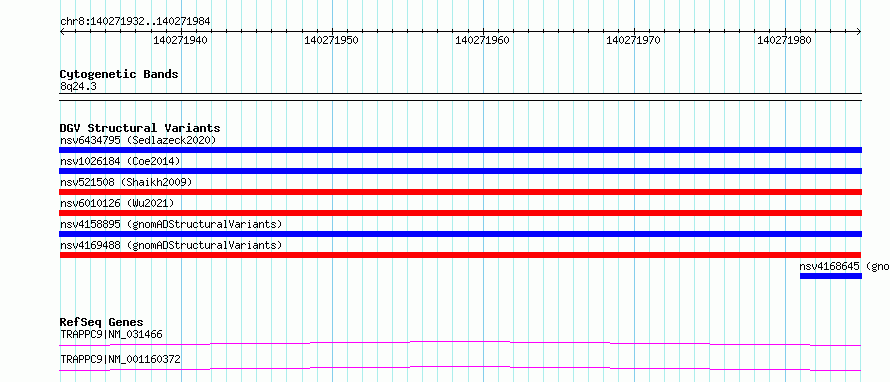Click the red bar under nsv4169488

[460, 255]
